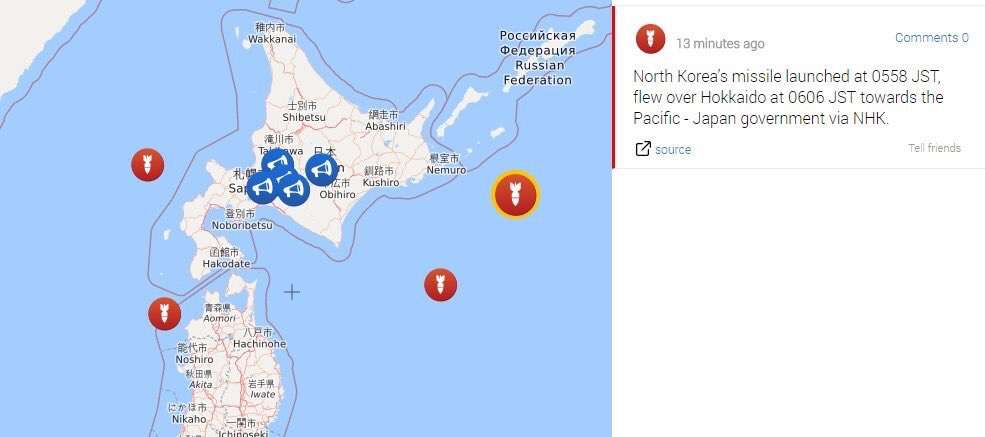The height and width of the screenshot is (437, 985).
Task: Select the highlighted missile marker east of Nemuro
Action: click(x=515, y=195)
